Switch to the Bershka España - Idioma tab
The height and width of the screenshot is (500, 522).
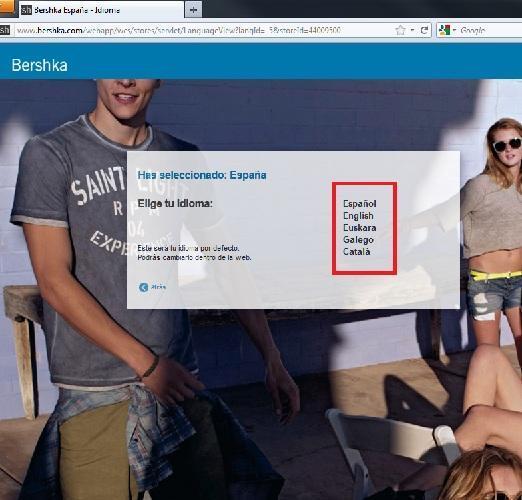click(100, 10)
